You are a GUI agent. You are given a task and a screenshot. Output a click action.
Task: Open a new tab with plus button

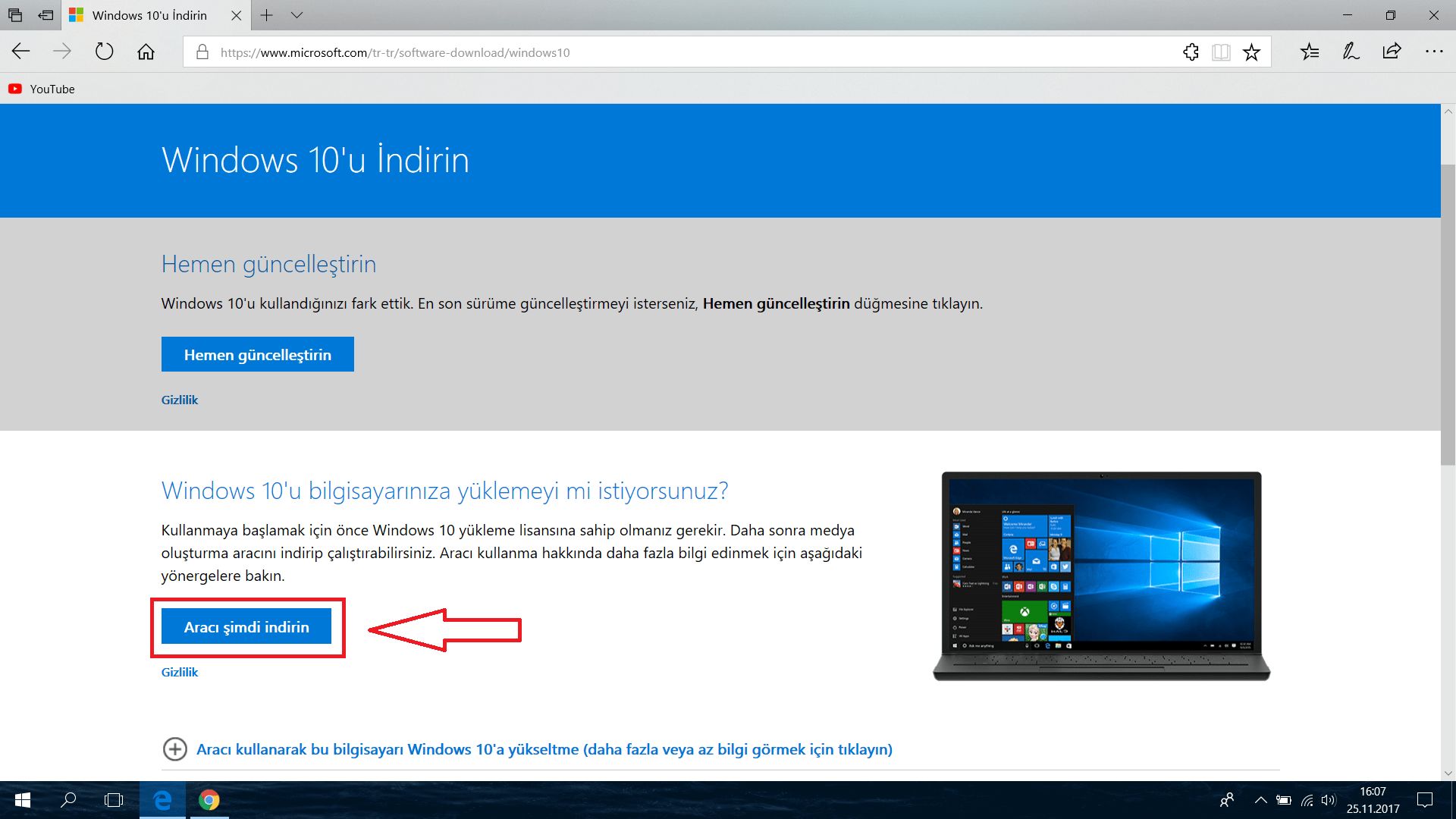[266, 15]
